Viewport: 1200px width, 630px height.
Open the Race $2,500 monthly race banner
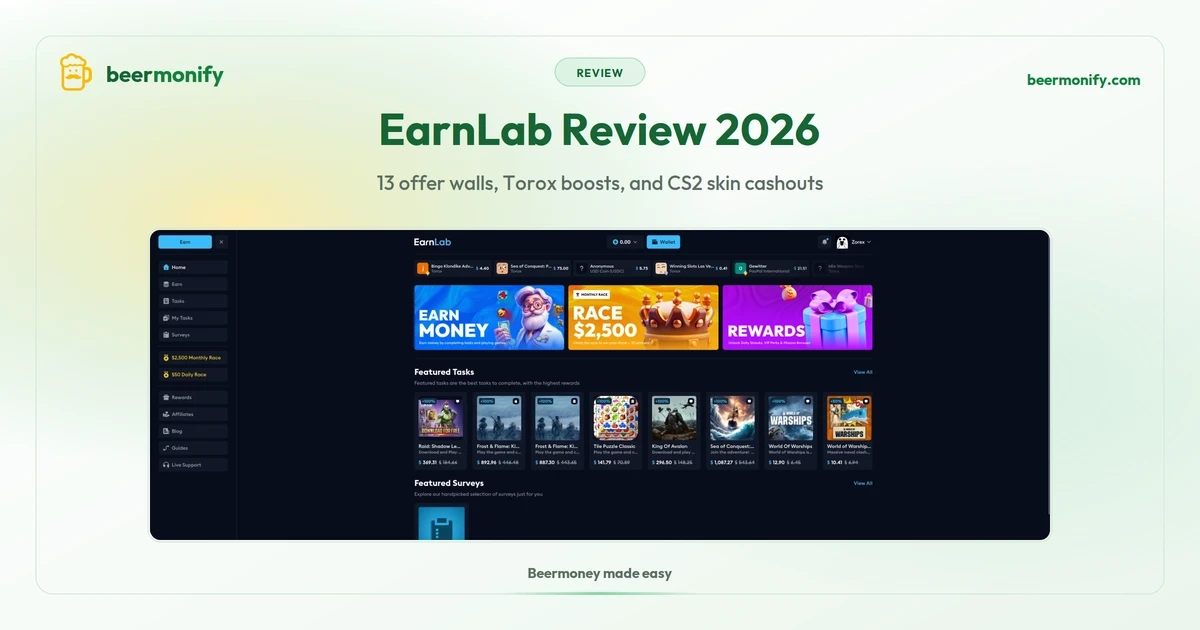[x=643, y=317]
